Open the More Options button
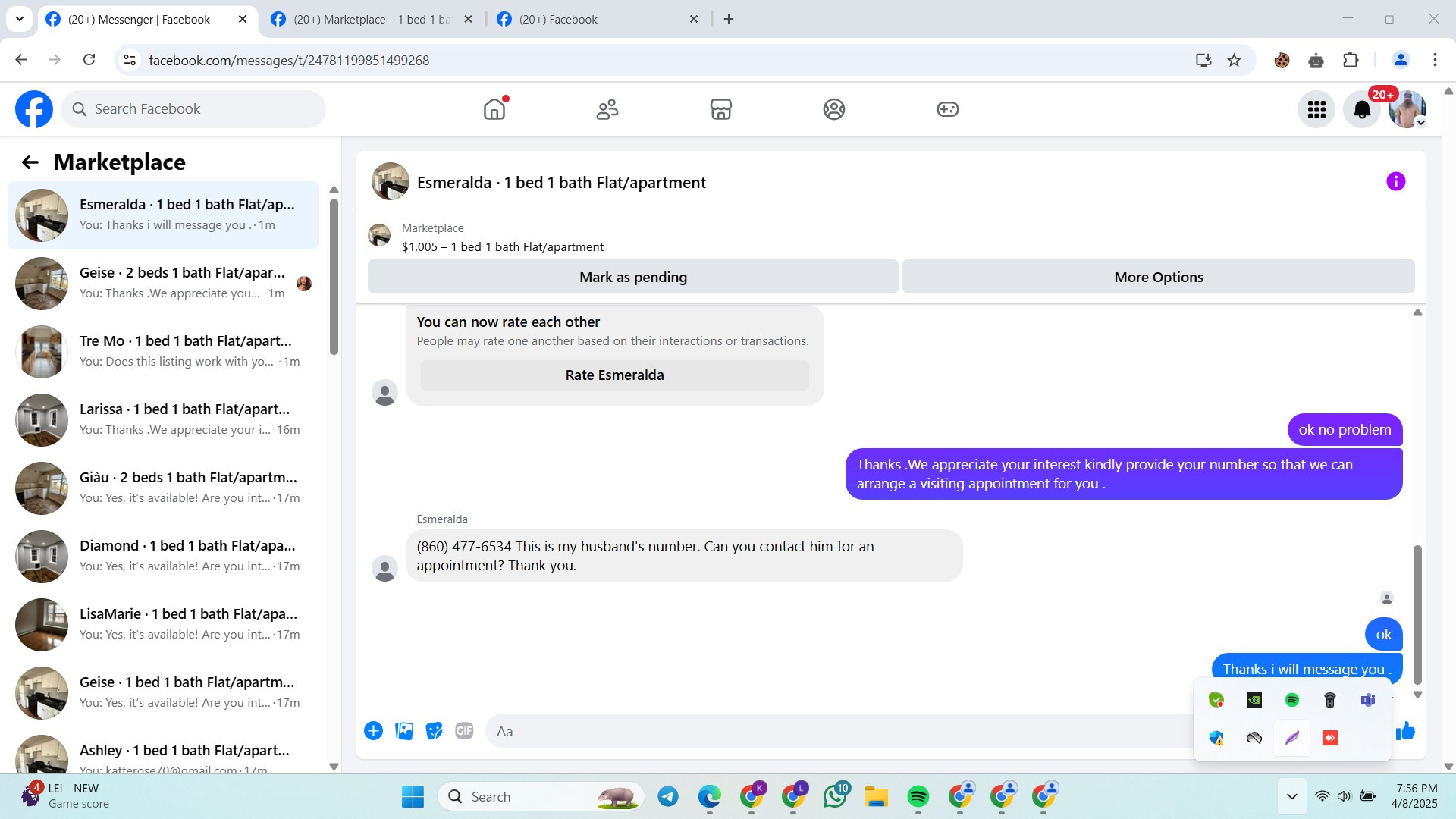This screenshot has width=1456, height=819. [x=1158, y=277]
